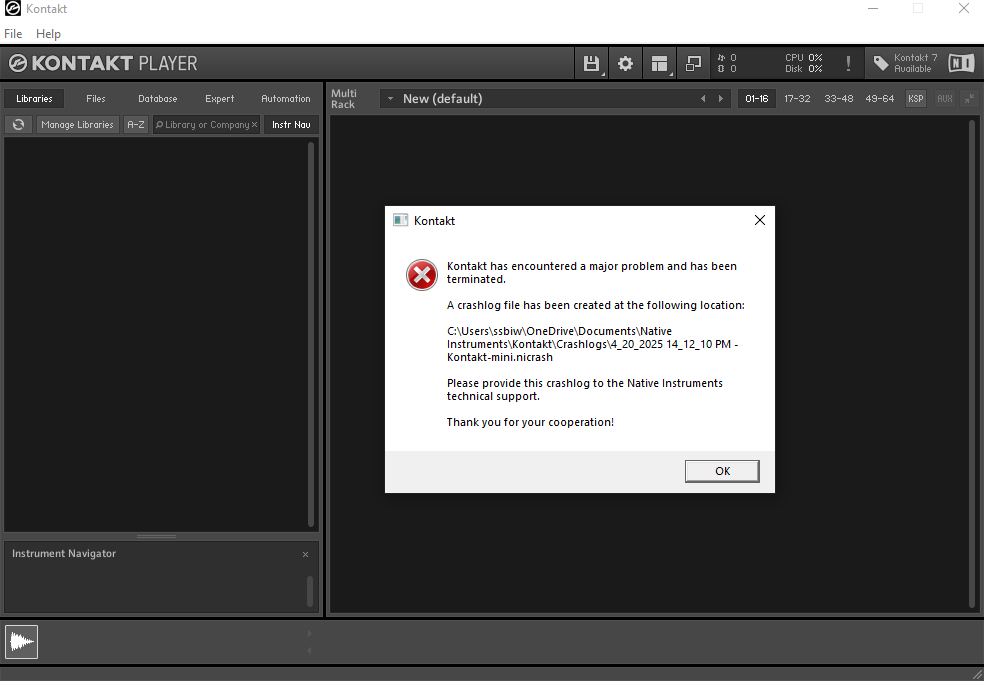Go to previous multi preset arrow
The image size is (984, 681).
point(703,99)
